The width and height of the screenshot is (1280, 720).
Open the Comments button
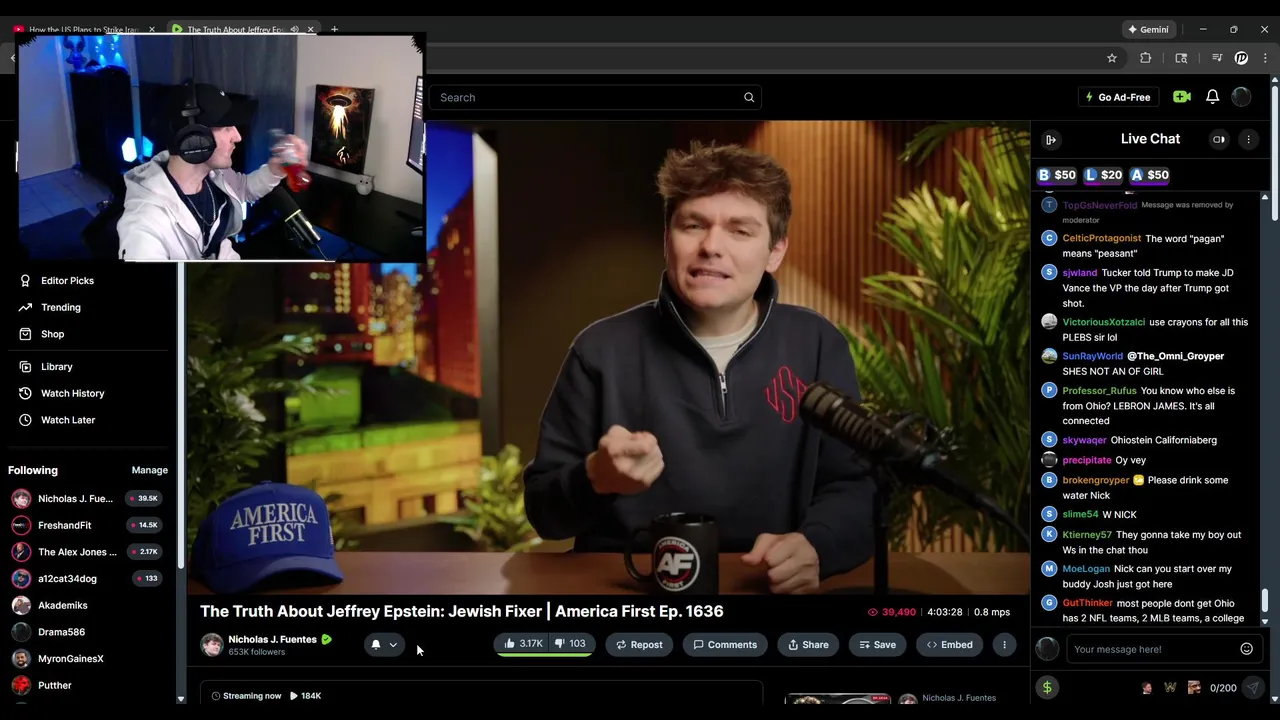point(725,645)
